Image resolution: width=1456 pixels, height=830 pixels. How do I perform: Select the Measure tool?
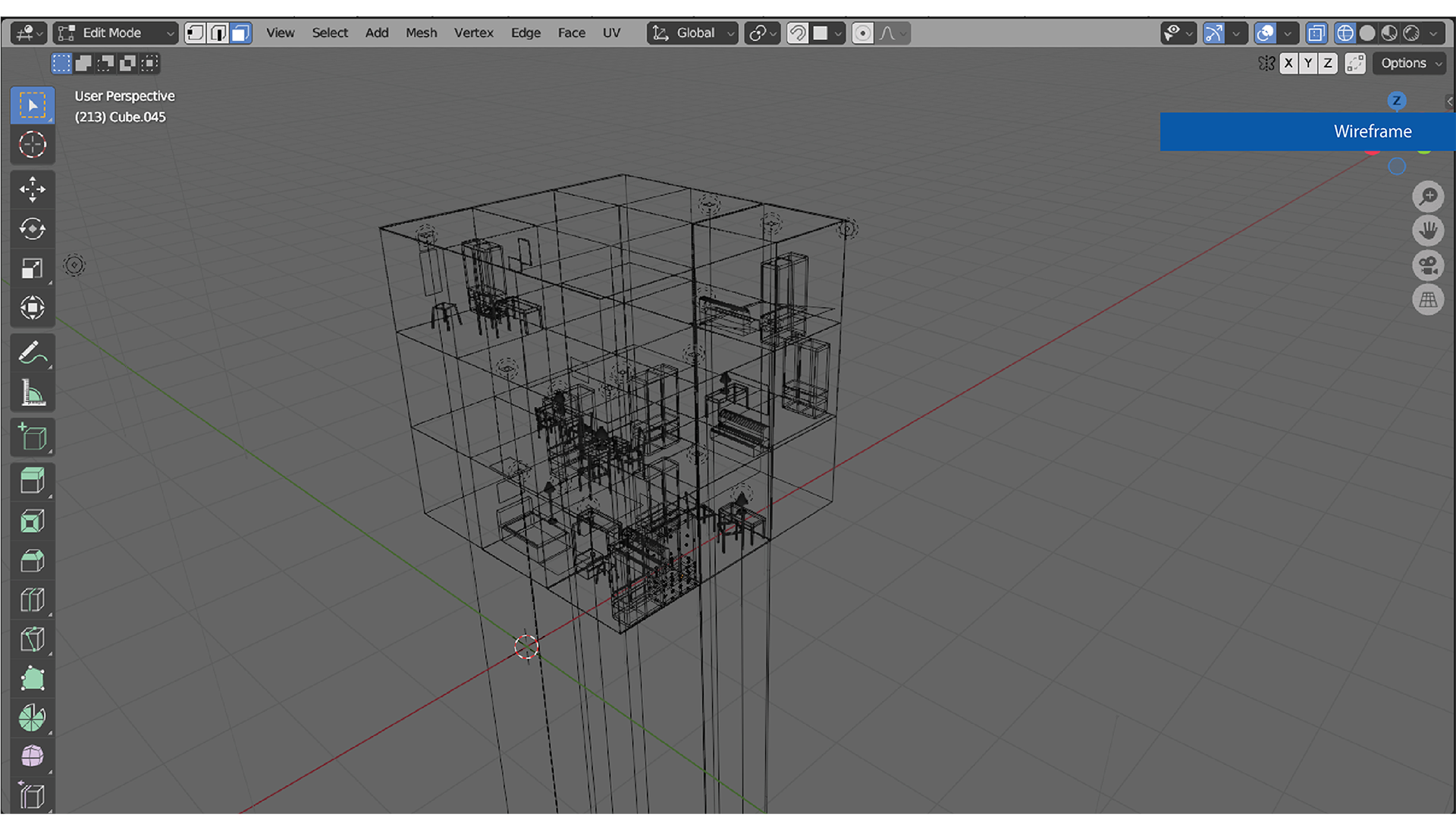[x=32, y=392]
